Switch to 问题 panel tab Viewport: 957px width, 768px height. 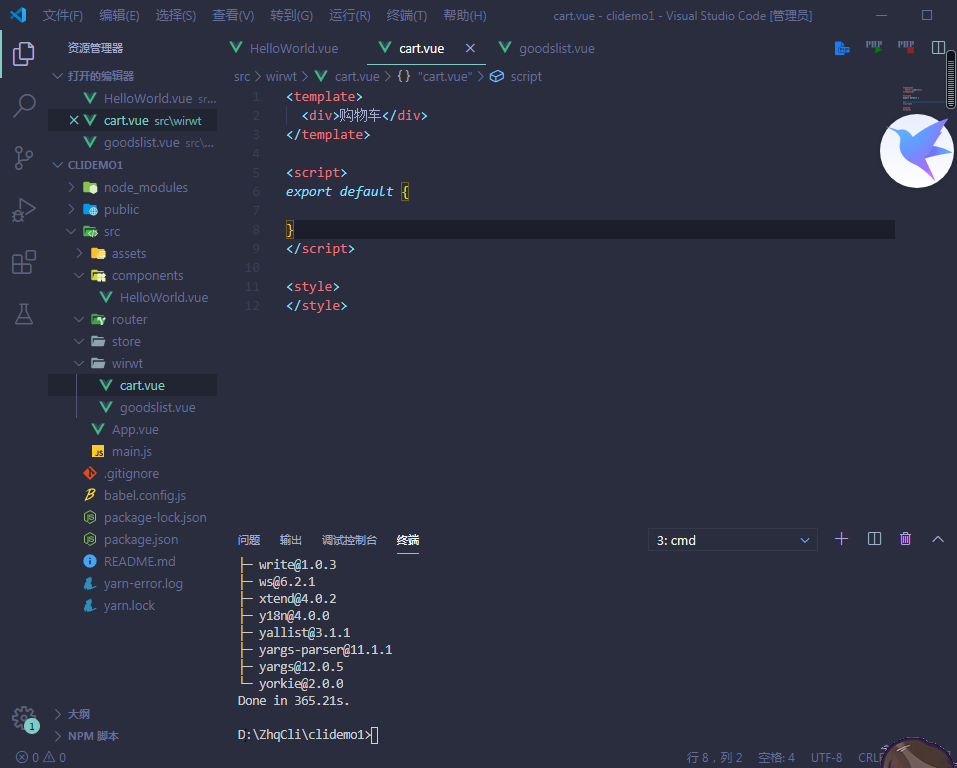(x=248, y=540)
